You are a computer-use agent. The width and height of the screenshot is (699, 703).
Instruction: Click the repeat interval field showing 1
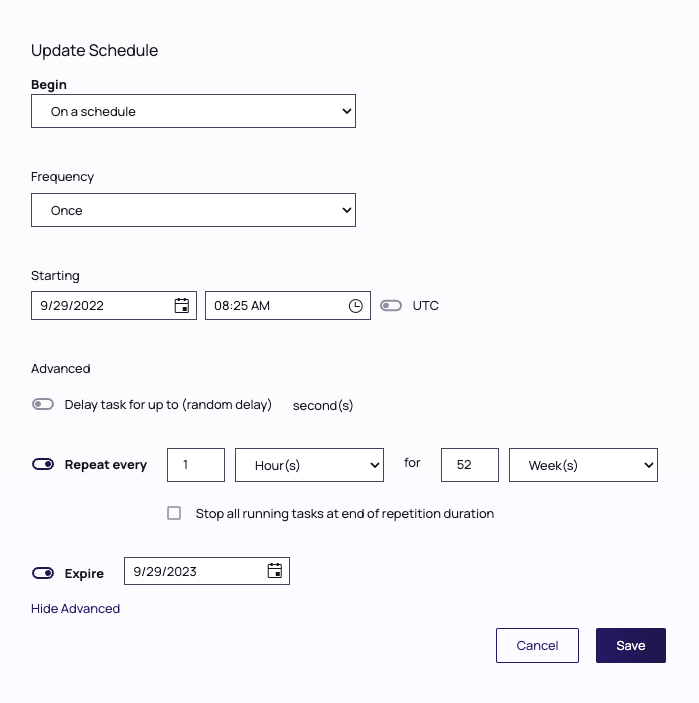[195, 465]
